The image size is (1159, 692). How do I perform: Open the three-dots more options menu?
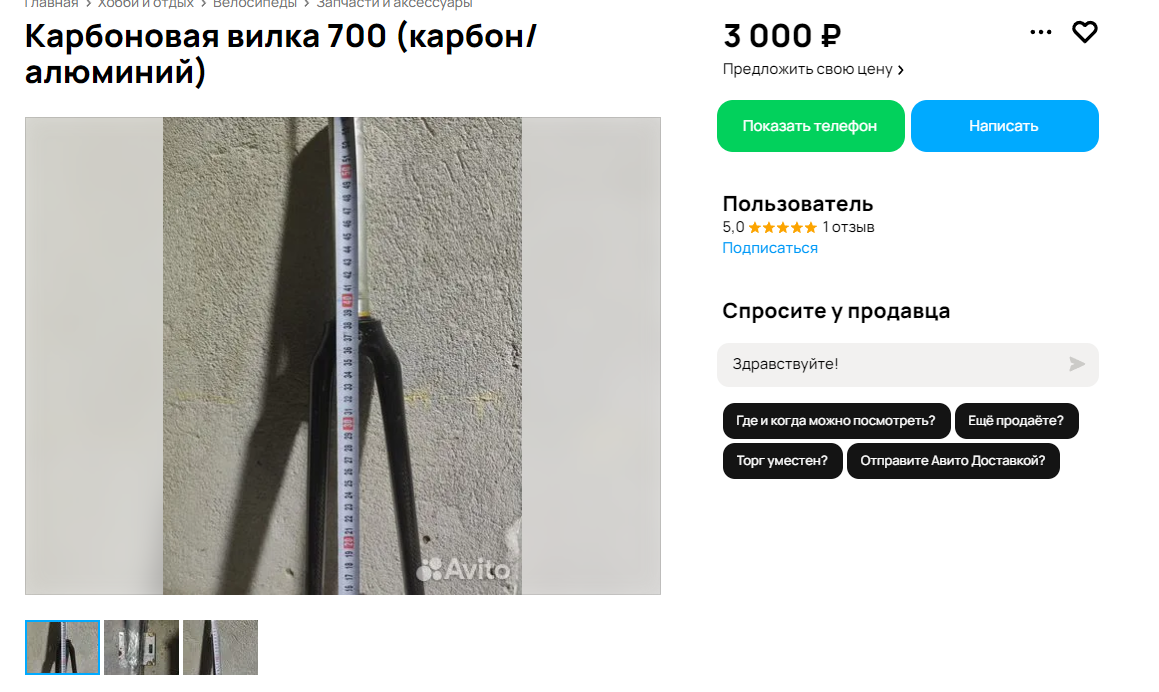[x=1041, y=33]
